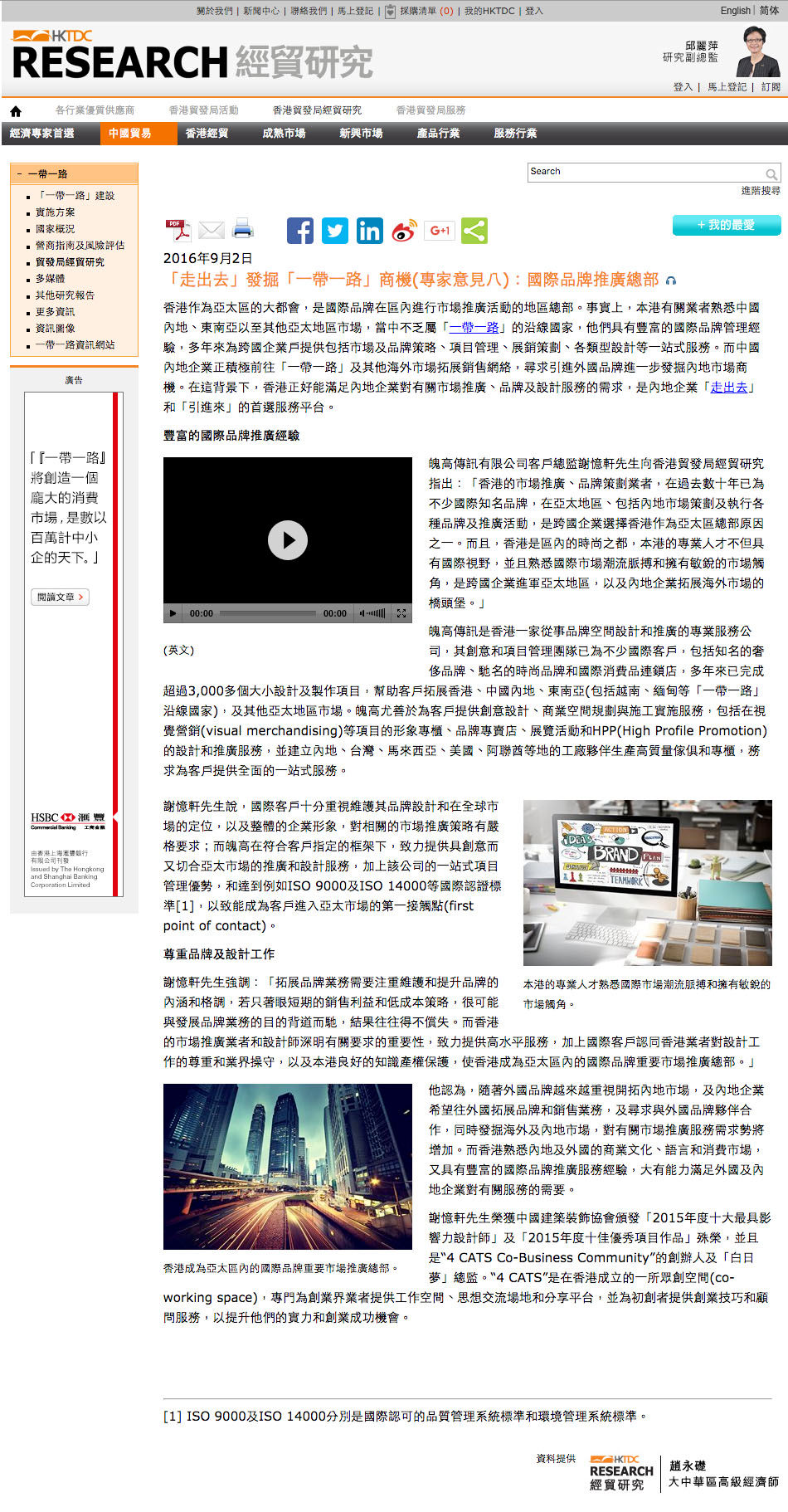Viewport: 788px width, 1512px height.
Task: Download the article as PDF icon
Action: pyautogui.click(x=178, y=230)
